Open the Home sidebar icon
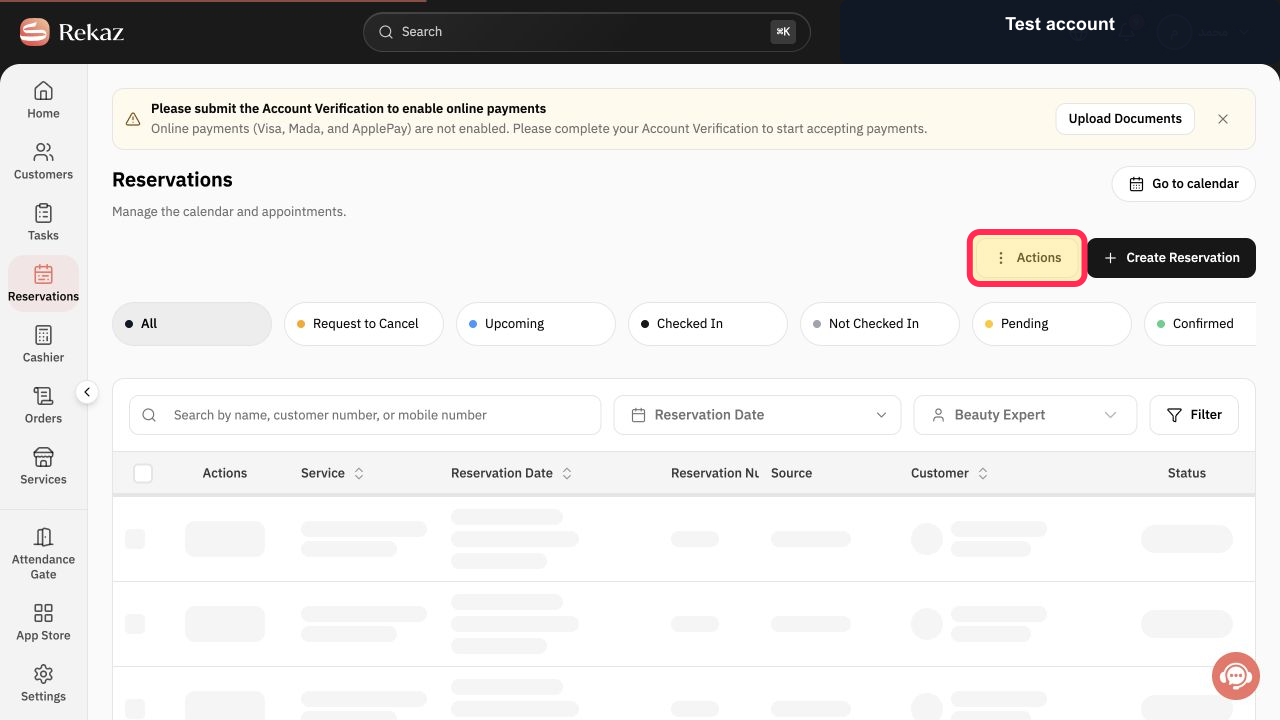 coord(43,91)
